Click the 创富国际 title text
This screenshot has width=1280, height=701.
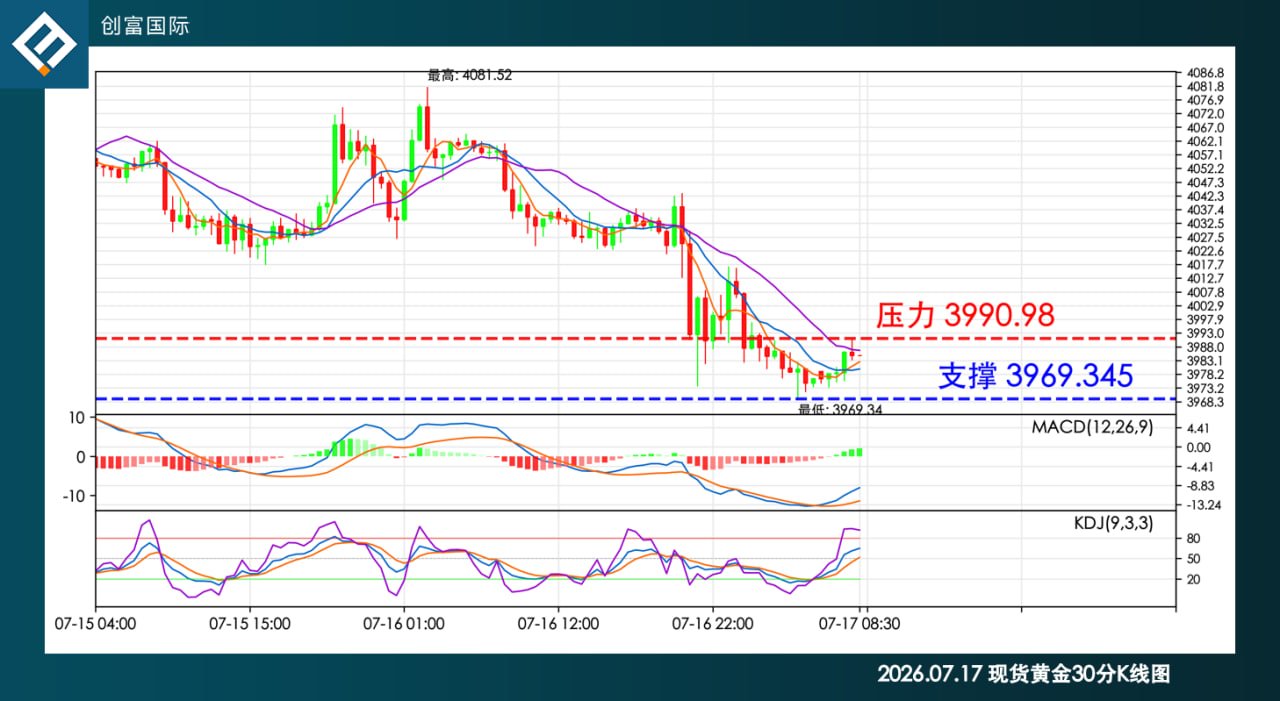[145, 26]
